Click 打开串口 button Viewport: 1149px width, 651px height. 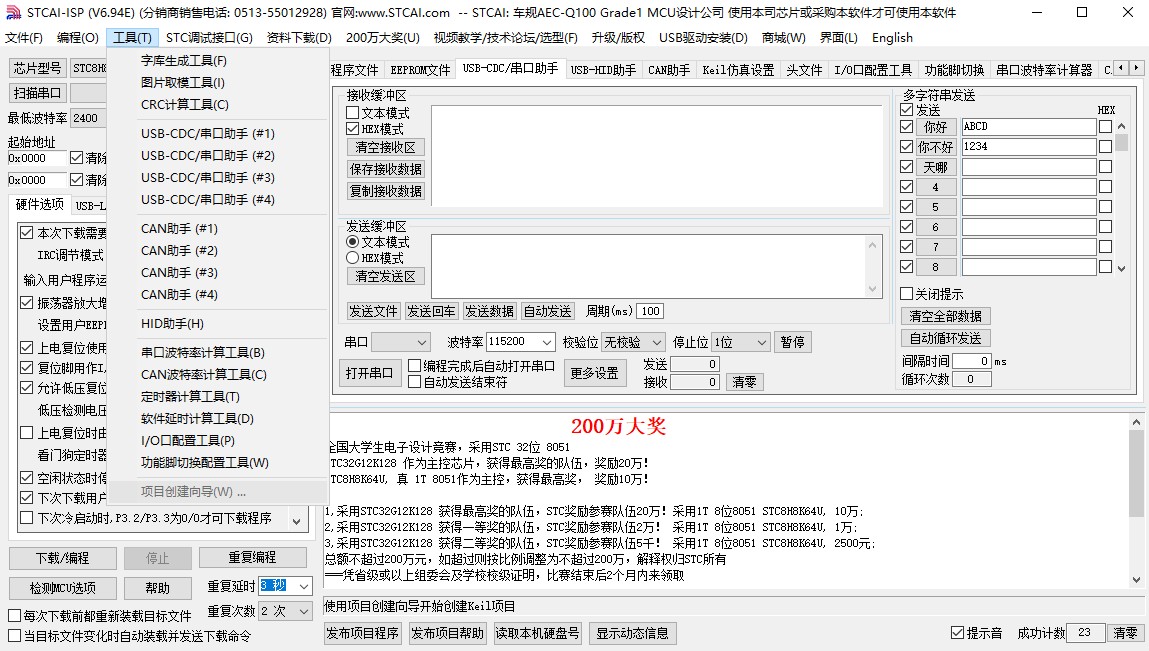click(x=369, y=372)
